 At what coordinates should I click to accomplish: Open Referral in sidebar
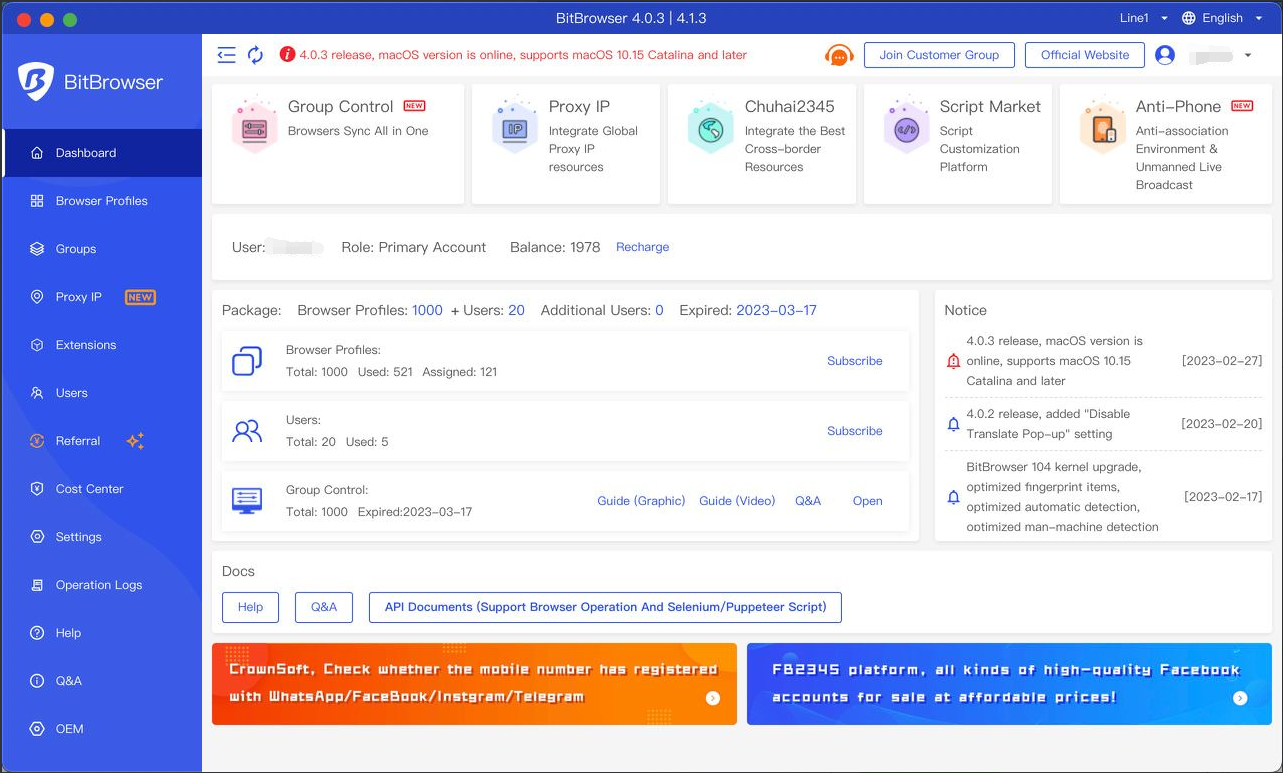tap(102, 441)
